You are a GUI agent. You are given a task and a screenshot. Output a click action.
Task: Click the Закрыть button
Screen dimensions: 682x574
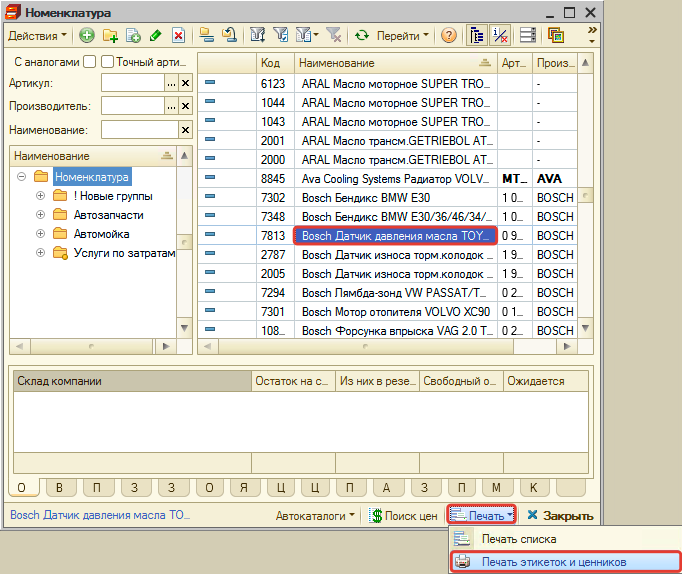tap(560, 516)
